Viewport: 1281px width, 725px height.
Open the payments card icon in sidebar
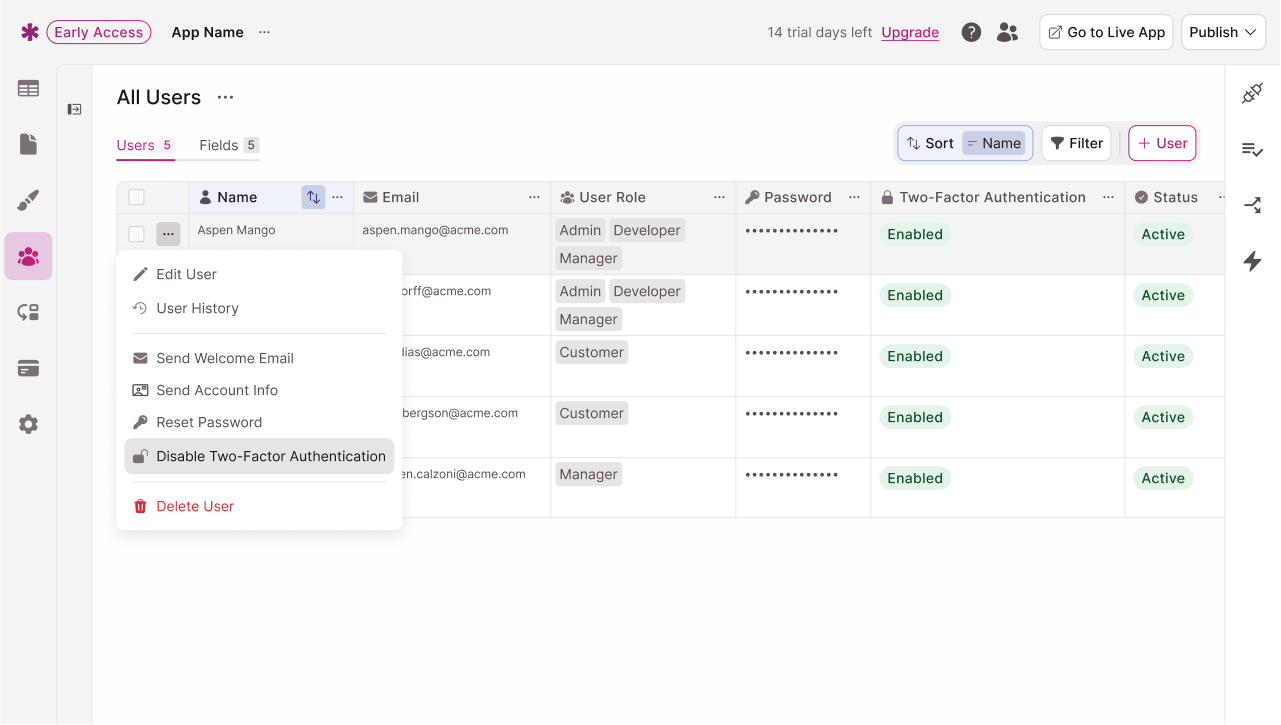click(28, 368)
